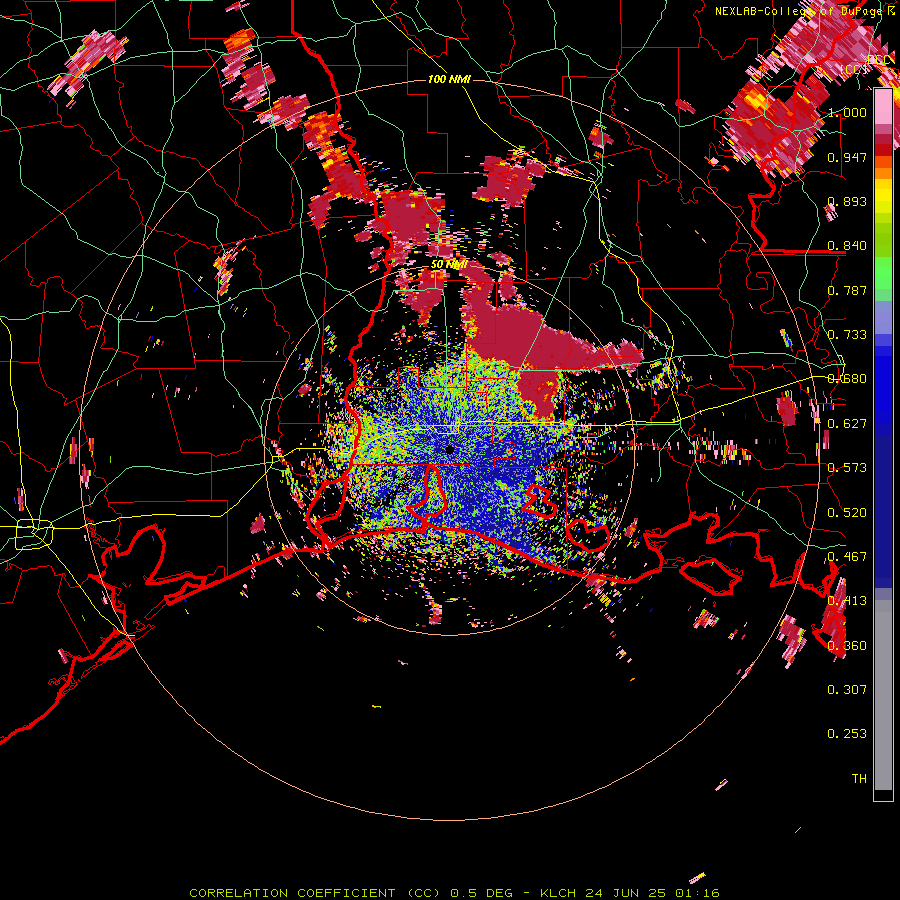Select the 0.360 value on the color scale
The image size is (900, 900).
pos(847,646)
